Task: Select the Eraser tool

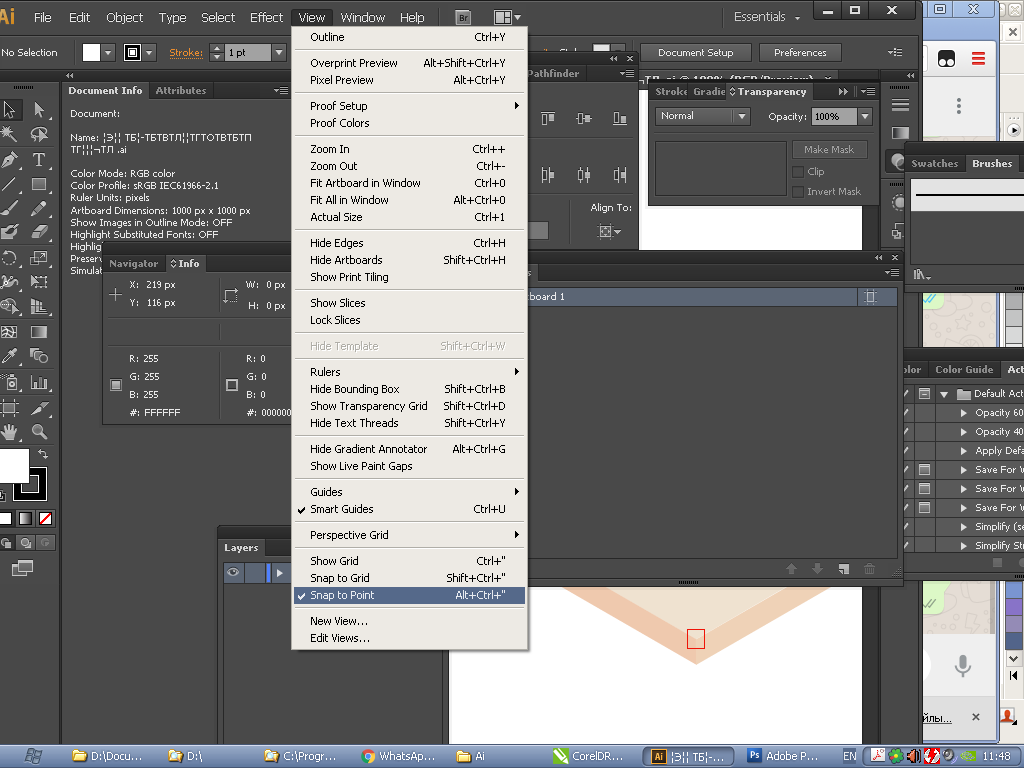Action: (x=40, y=232)
